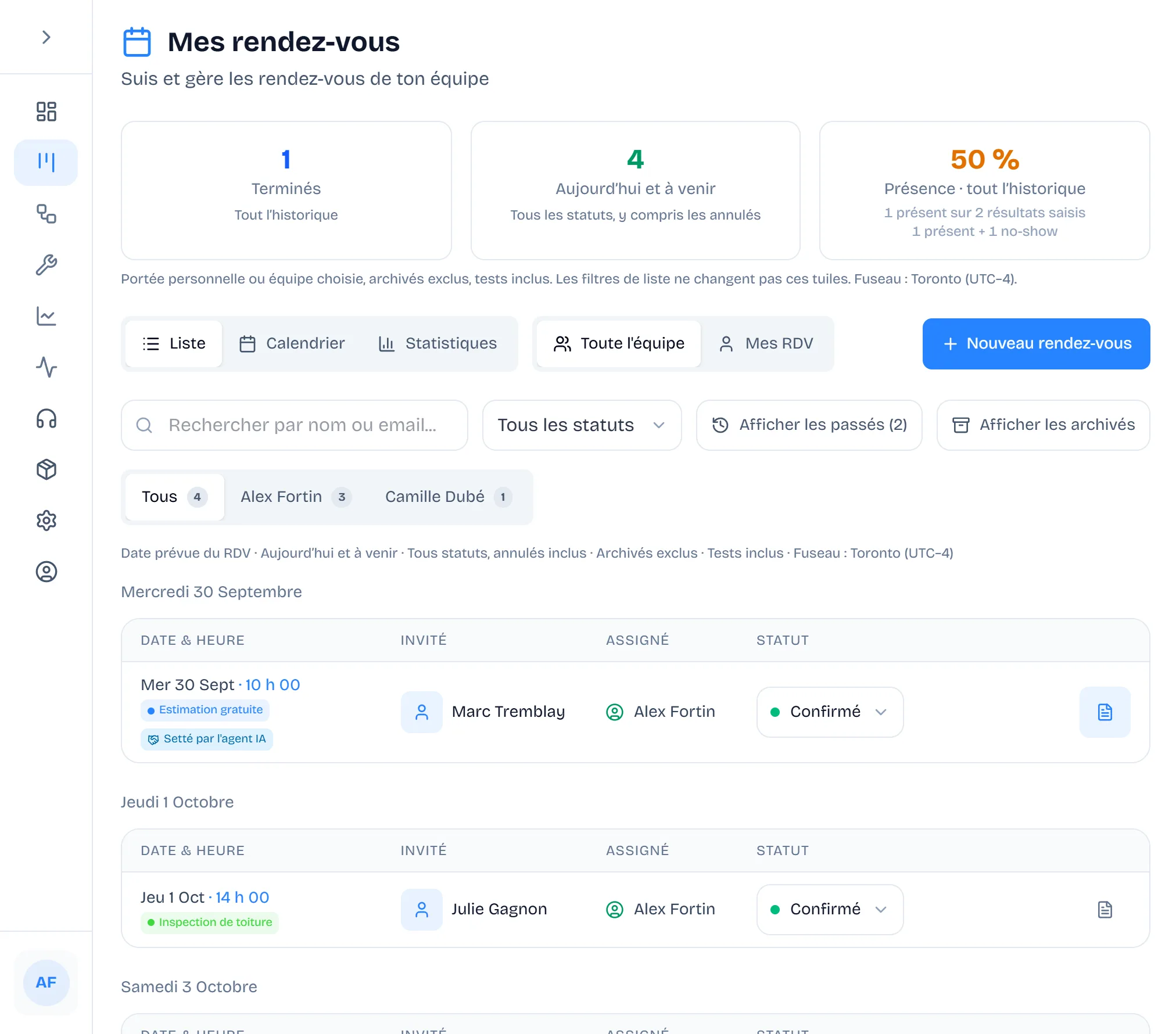Open the line chart analytics sidebar icon
The image size is (1176, 1034).
[46, 316]
